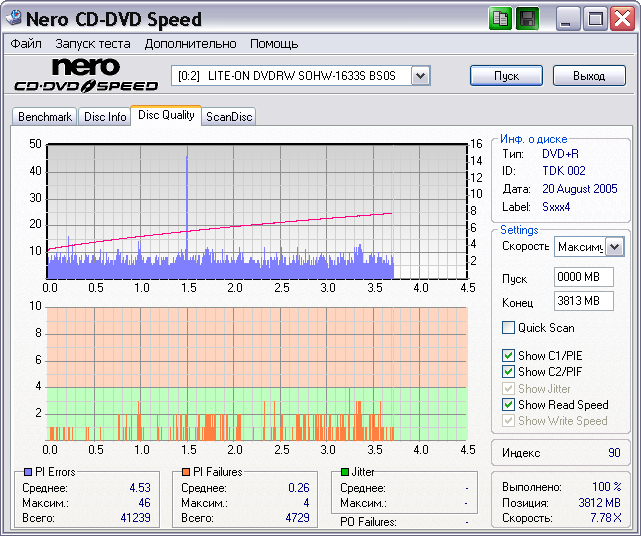The width and height of the screenshot is (641, 536).
Task: Click the green Jitter legend square
Action: click(345, 472)
